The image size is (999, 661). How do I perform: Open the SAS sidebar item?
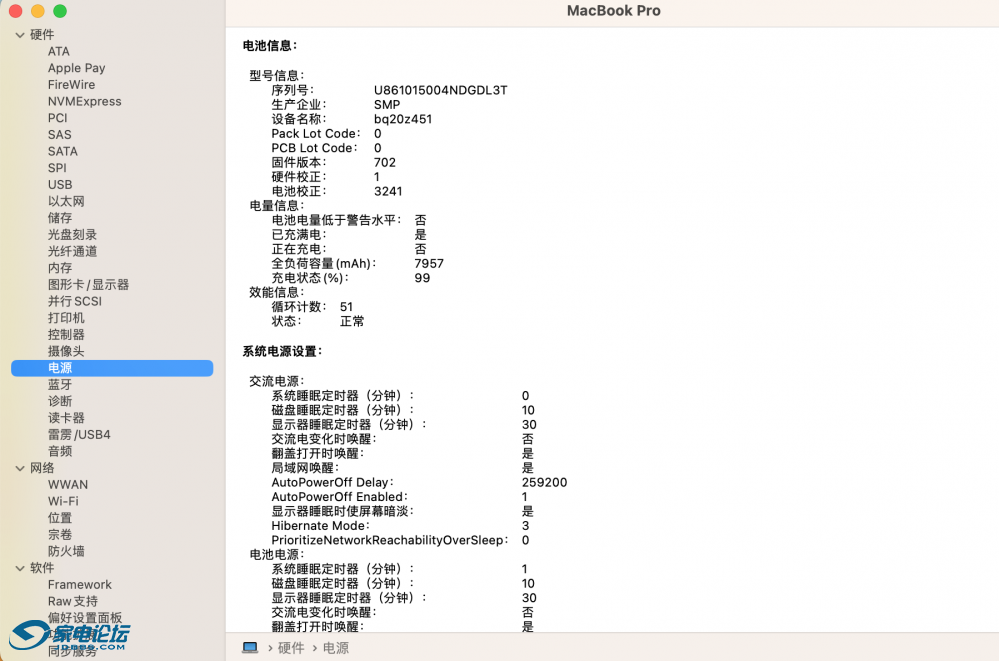click(59, 134)
